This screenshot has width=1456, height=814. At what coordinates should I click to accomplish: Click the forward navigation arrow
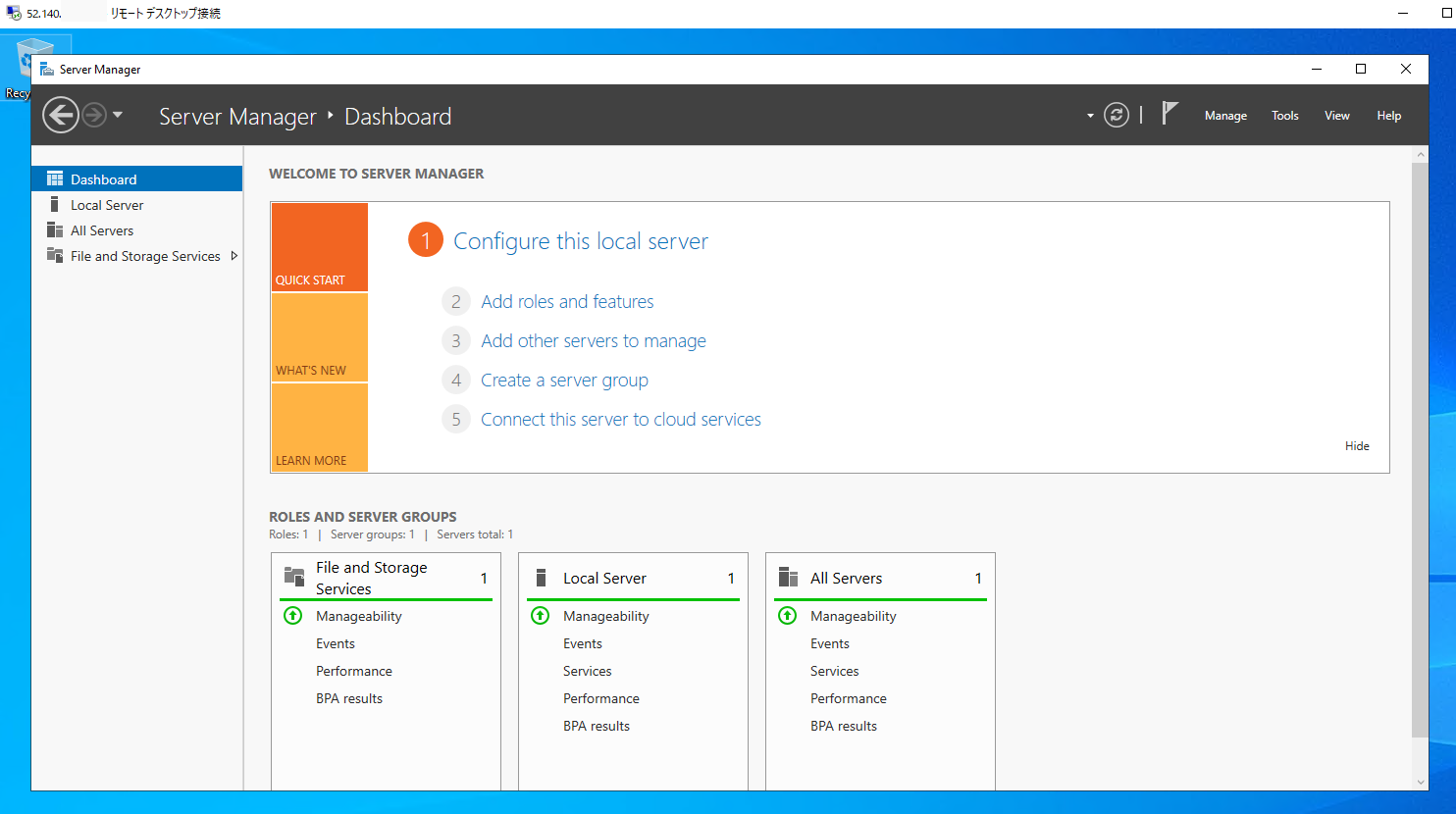[x=94, y=115]
